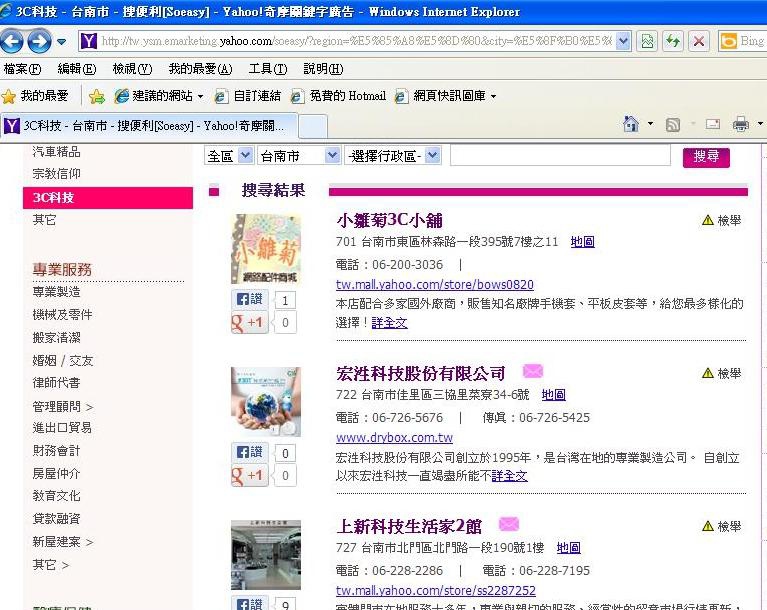Click the 宏洸科技 globe thumbnail image
The image size is (767, 610).
pyautogui.click(x=266, y=402)
